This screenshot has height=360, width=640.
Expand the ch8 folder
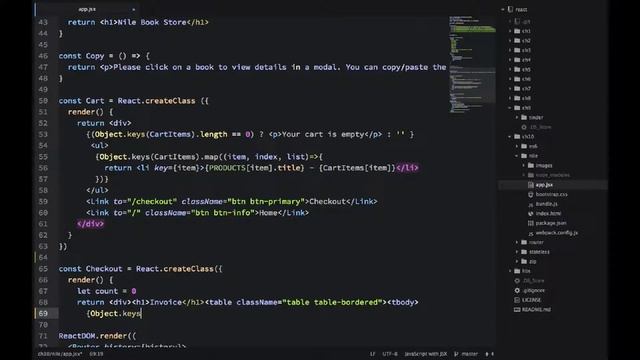[x=510, y=98]
